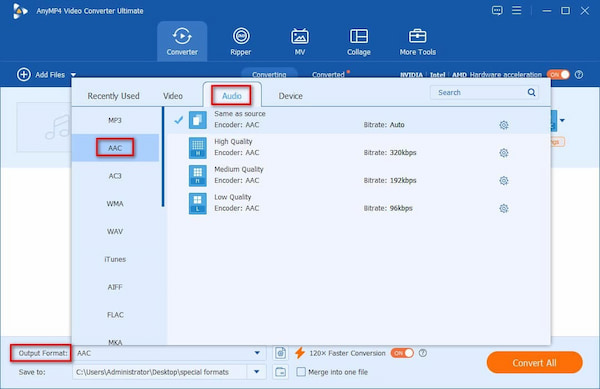Screen dimensions: 600x389
Task: Open the Save to path dropdown
Action: click(257, 372)
